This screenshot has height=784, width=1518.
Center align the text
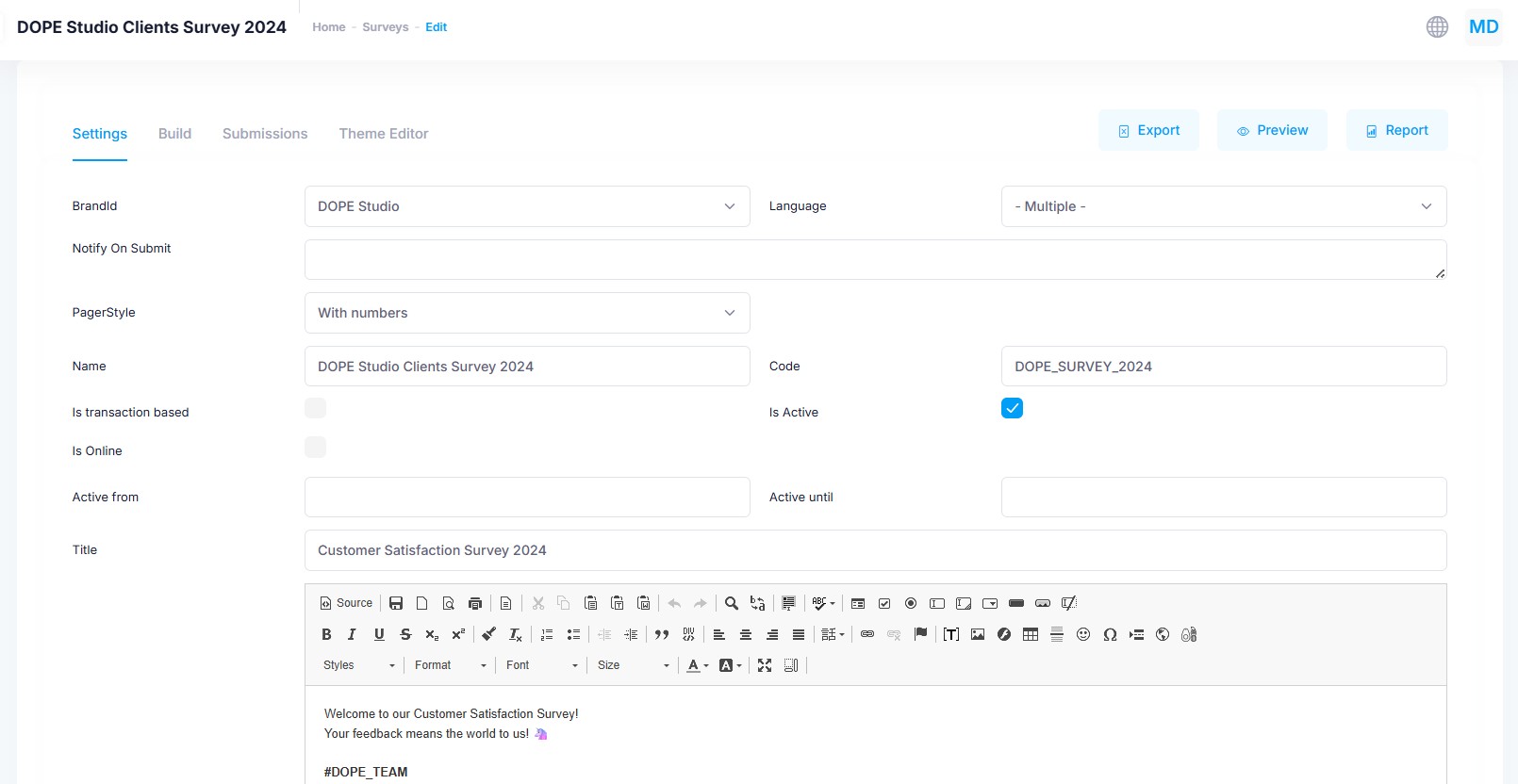point(746,634)
